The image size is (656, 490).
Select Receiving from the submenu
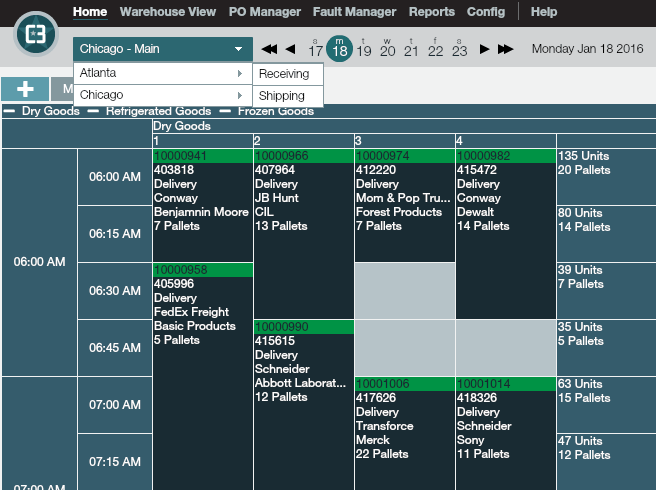288,74
